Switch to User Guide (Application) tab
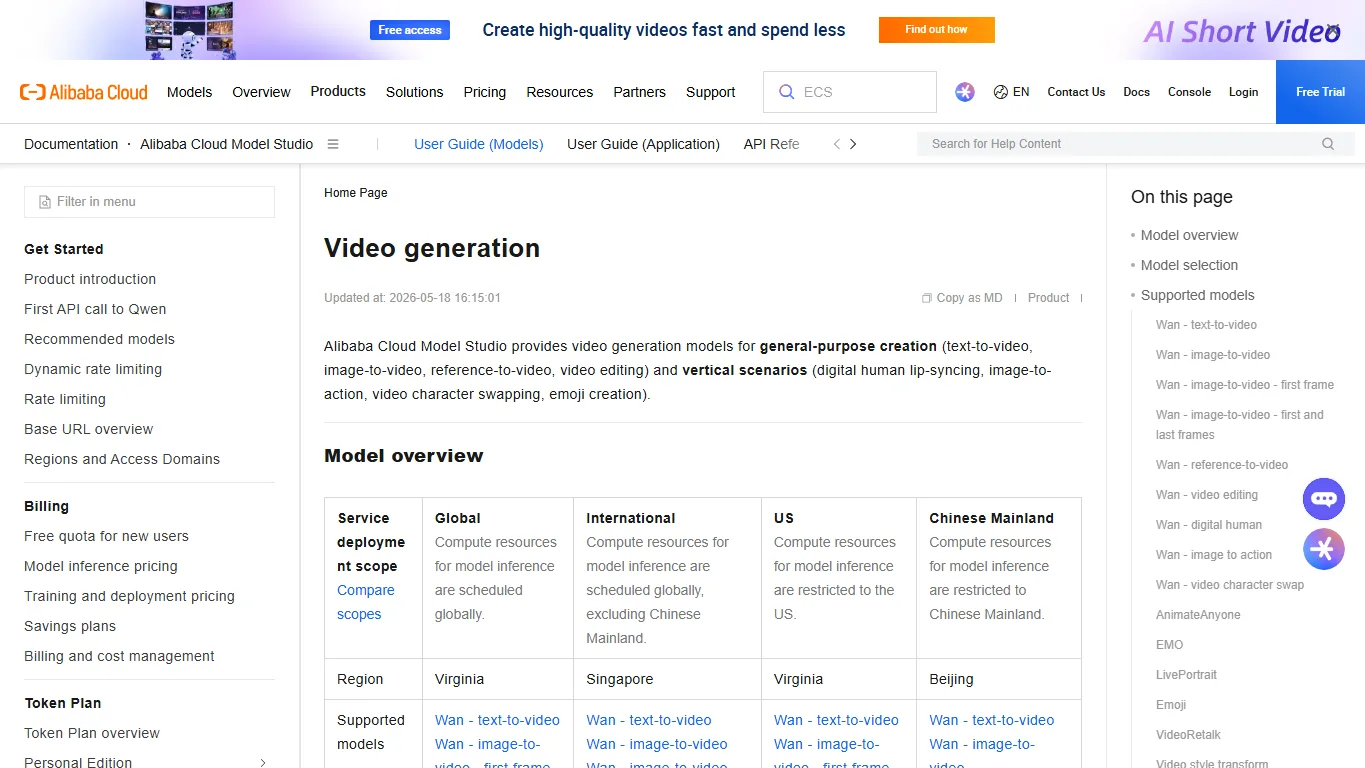Screen dimensions: 1365x768 coord(643,144)
